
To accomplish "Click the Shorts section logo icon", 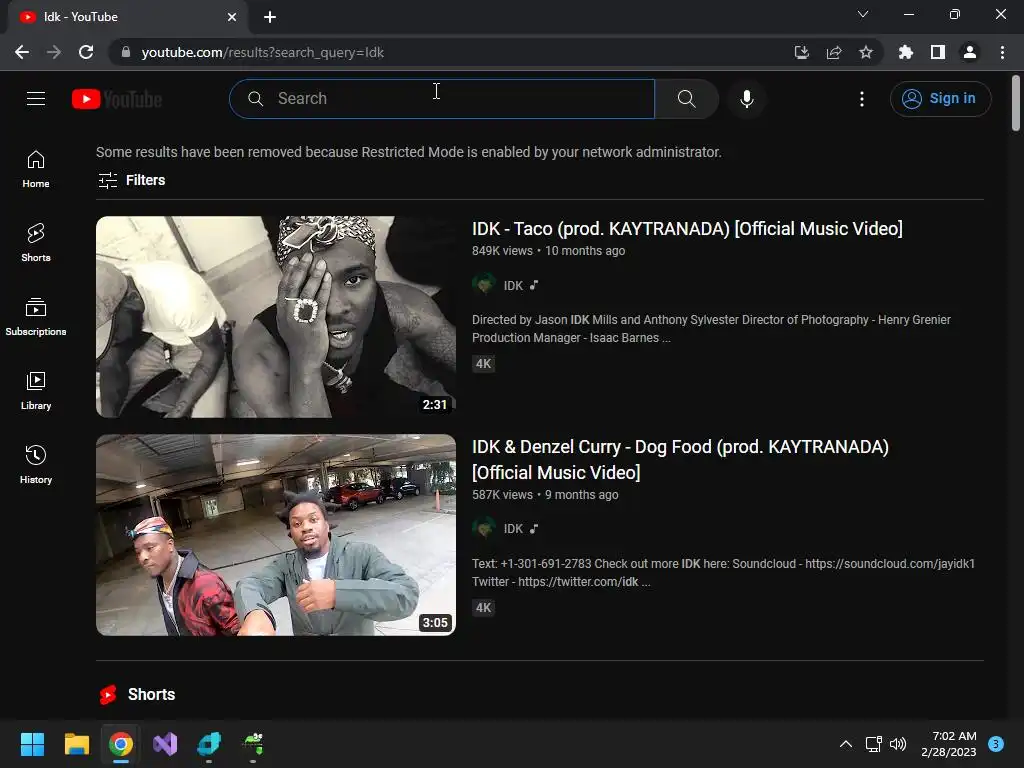I will [x=108, y=695].
